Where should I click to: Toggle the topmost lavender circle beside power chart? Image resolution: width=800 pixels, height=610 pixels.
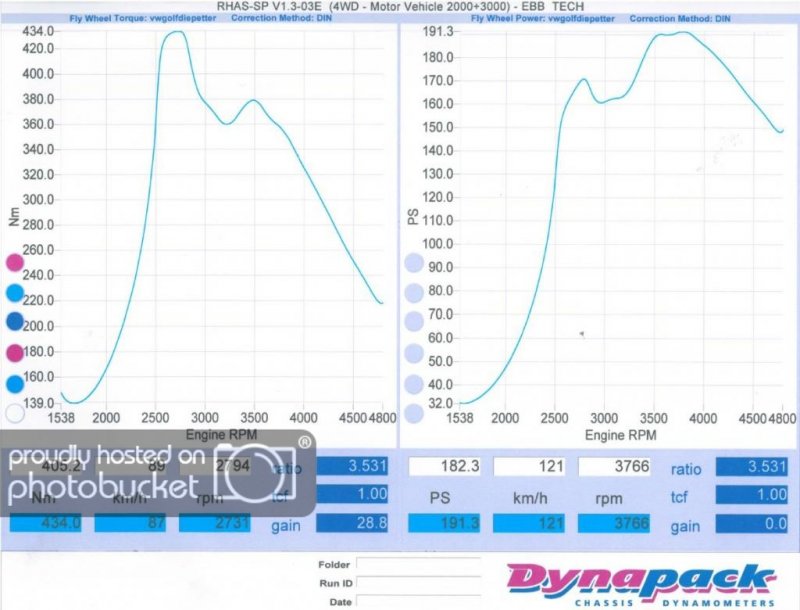[x=413, y=264]
